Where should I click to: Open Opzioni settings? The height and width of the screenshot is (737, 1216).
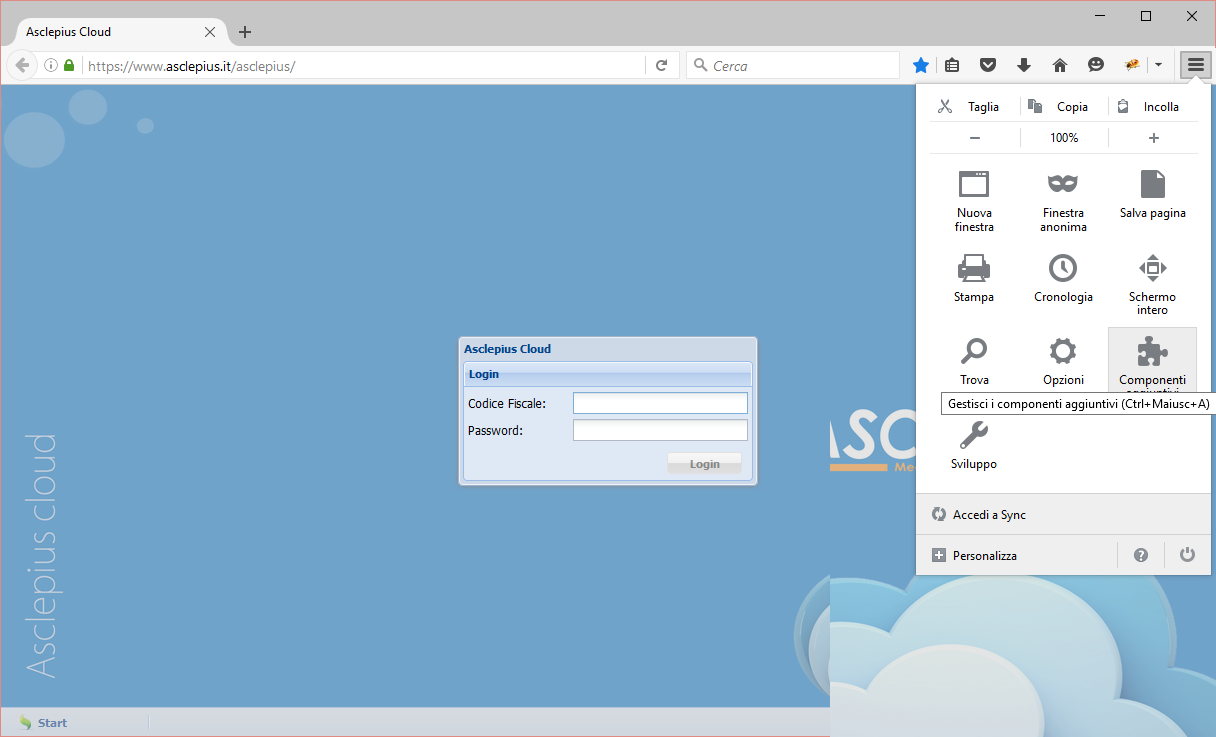pyautogui.click(x=1063, y=362)
